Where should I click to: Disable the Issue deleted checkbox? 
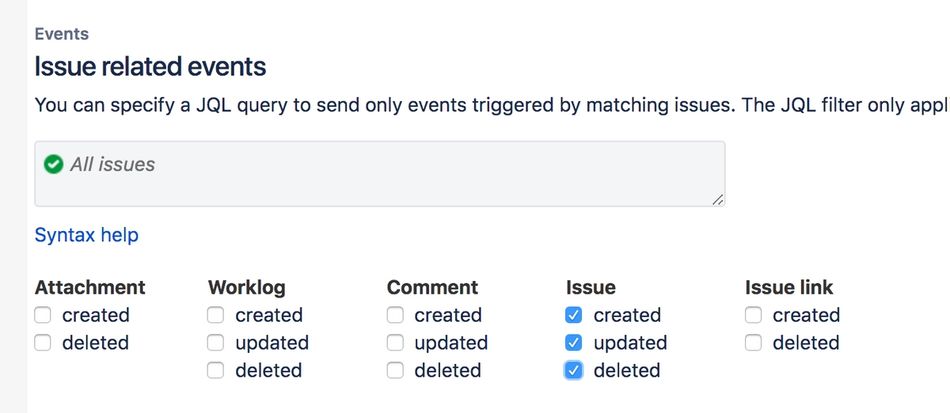574,371
